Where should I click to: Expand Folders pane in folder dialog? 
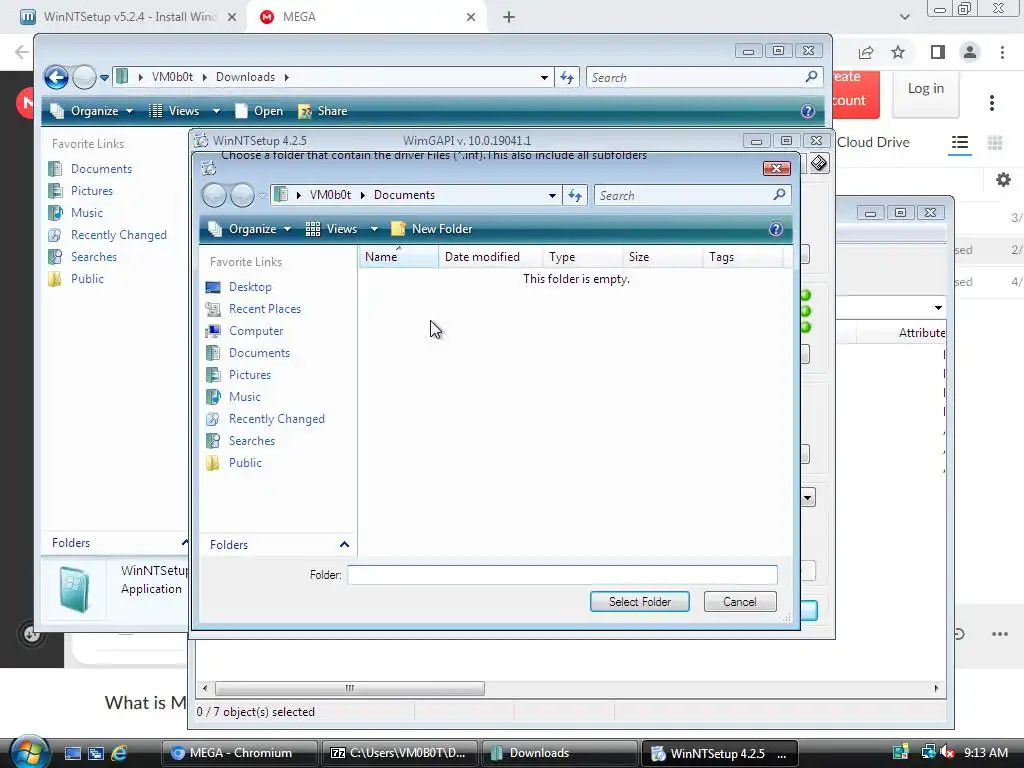click(344, 545)
